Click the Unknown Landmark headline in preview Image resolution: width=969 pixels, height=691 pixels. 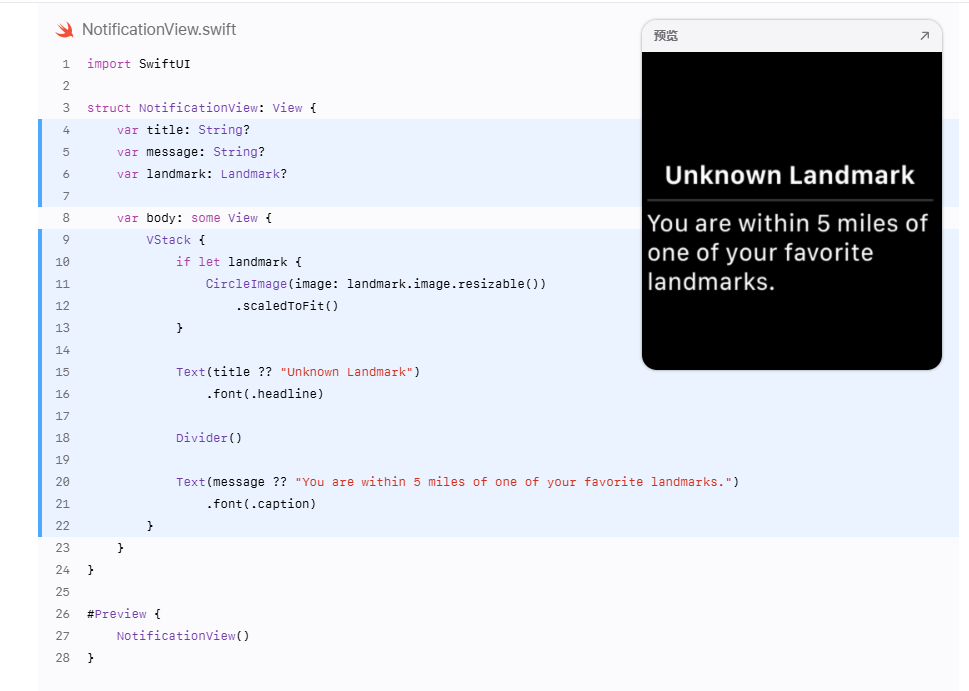point(789,176)
